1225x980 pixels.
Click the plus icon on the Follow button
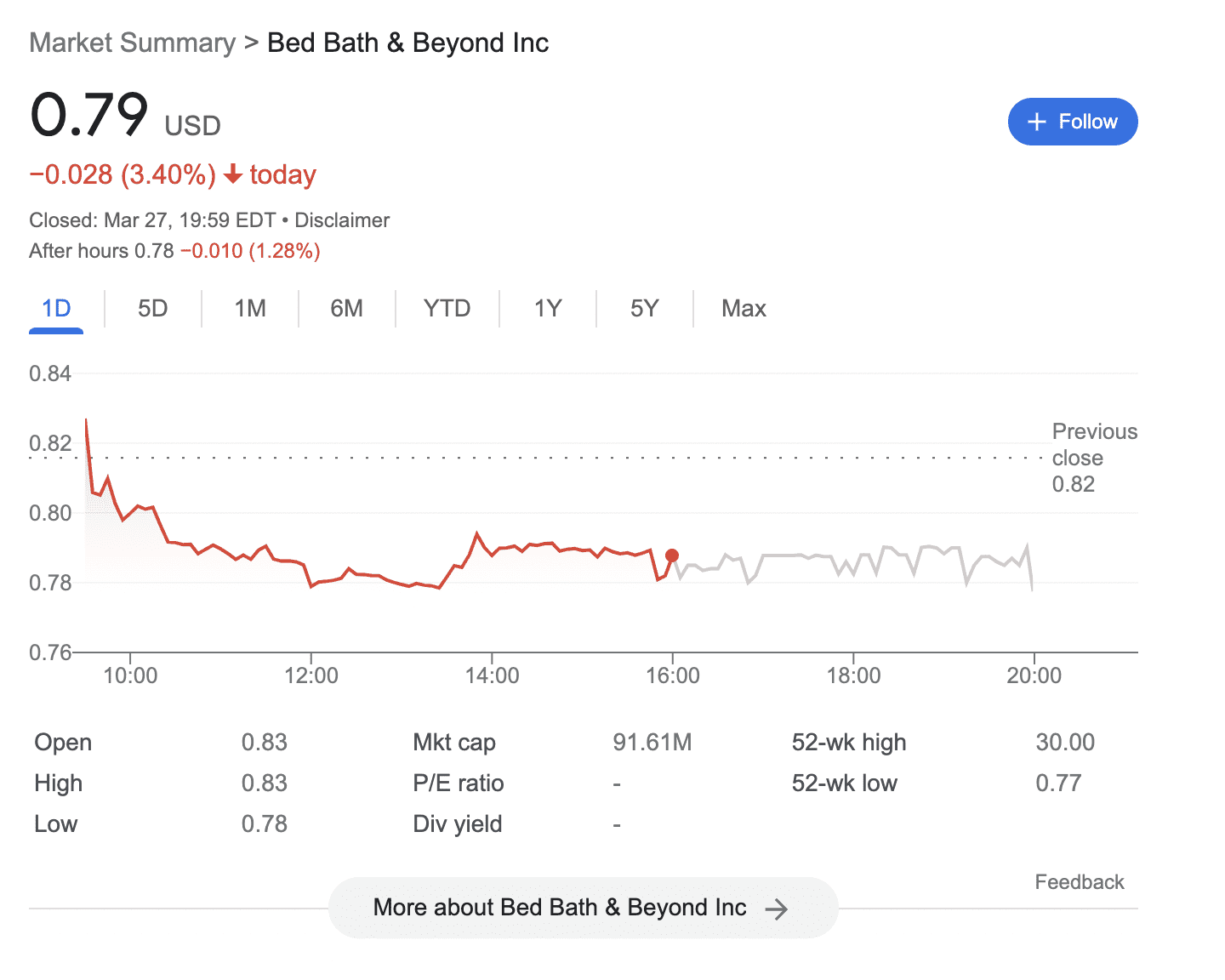1037,122
